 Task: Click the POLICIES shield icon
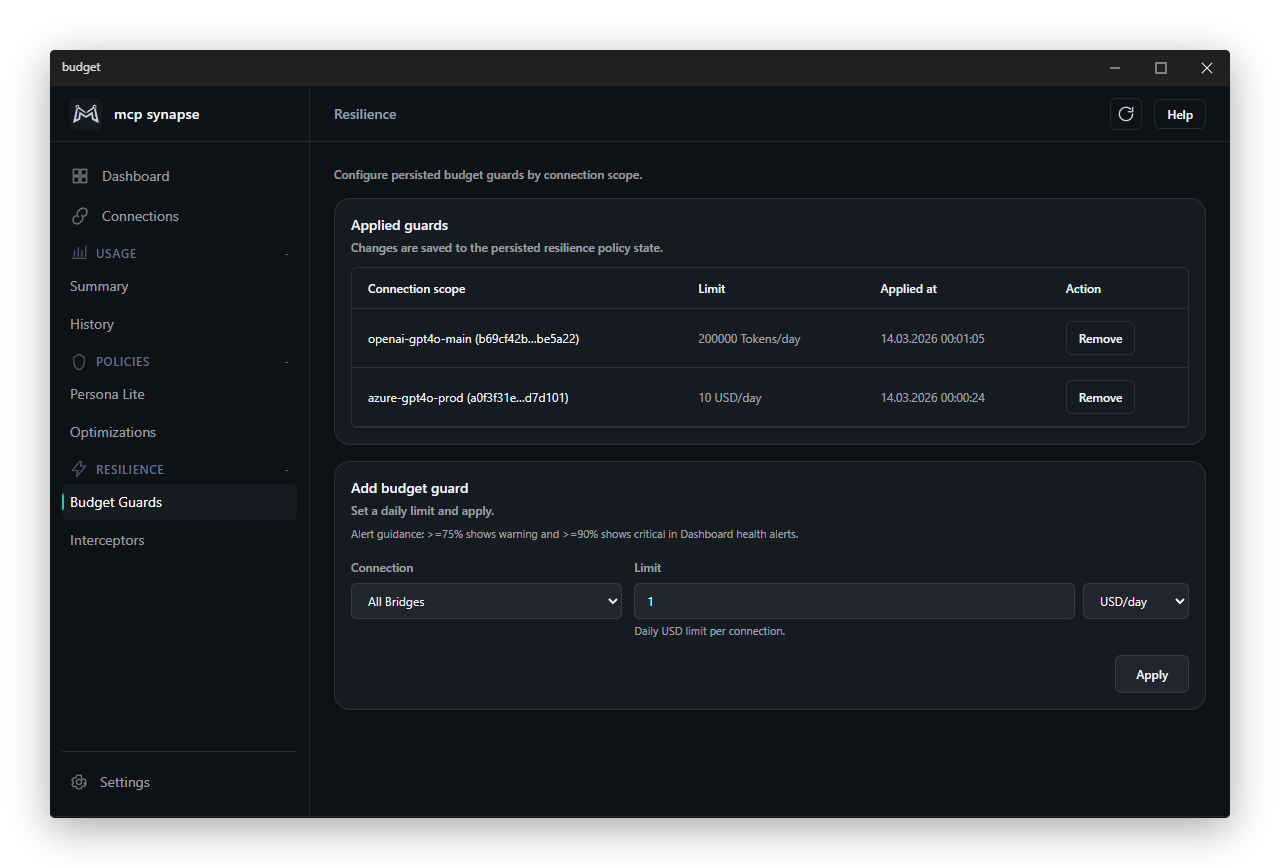point(78,361)
